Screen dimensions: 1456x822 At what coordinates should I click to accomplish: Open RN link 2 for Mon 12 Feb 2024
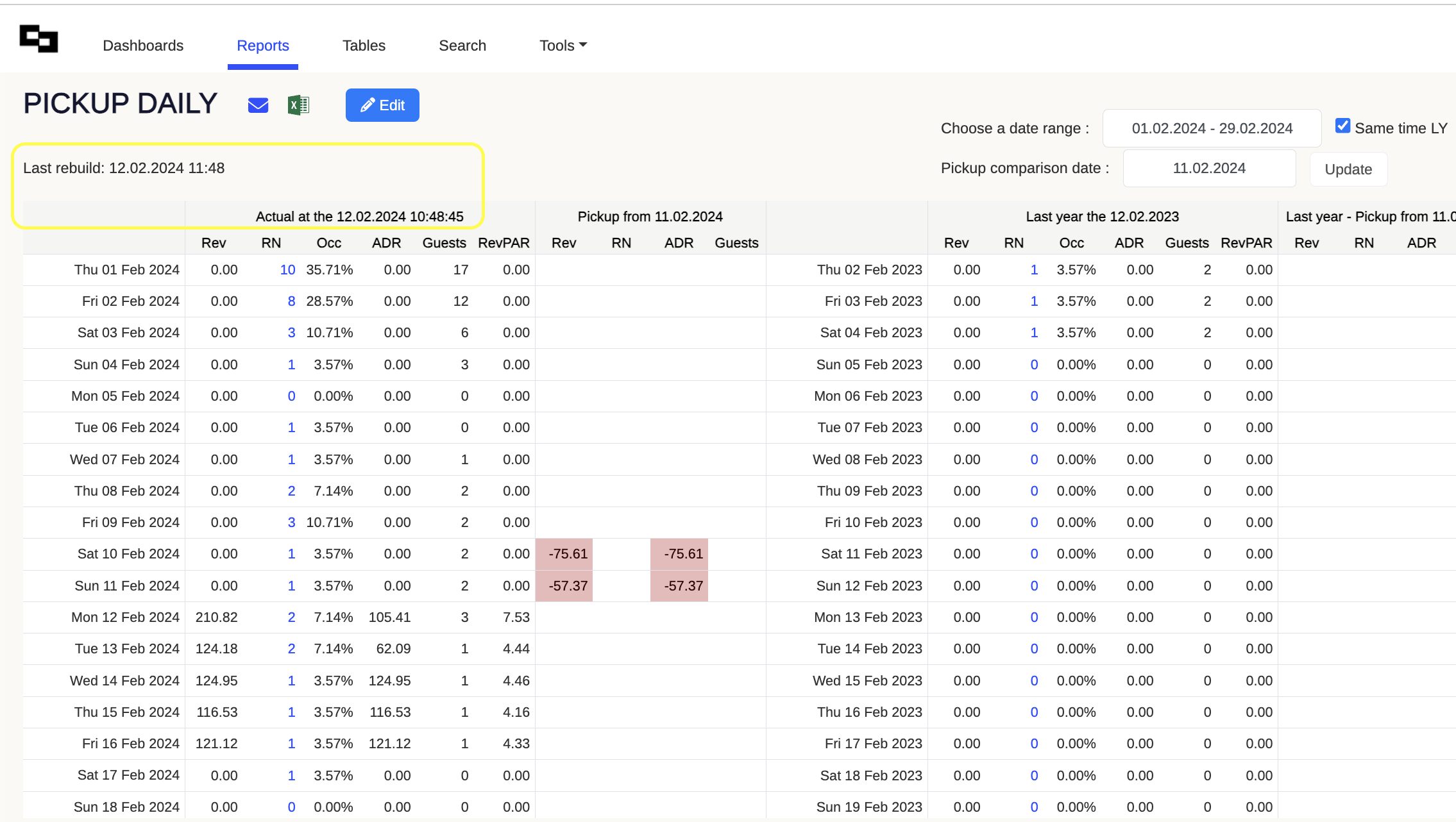(291, 617)
